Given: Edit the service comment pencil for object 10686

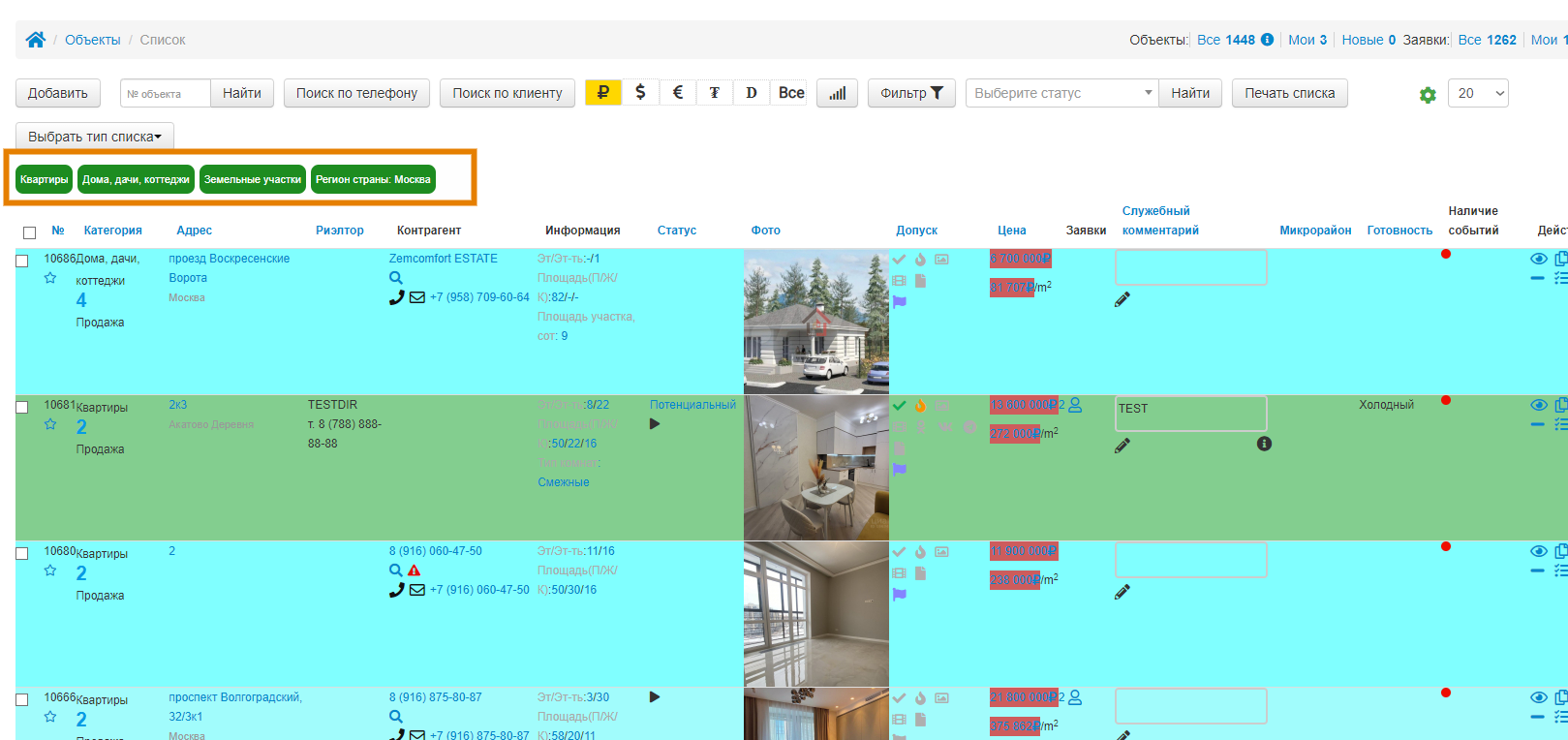Looking at the screenshot, I should coord(1122,300).
